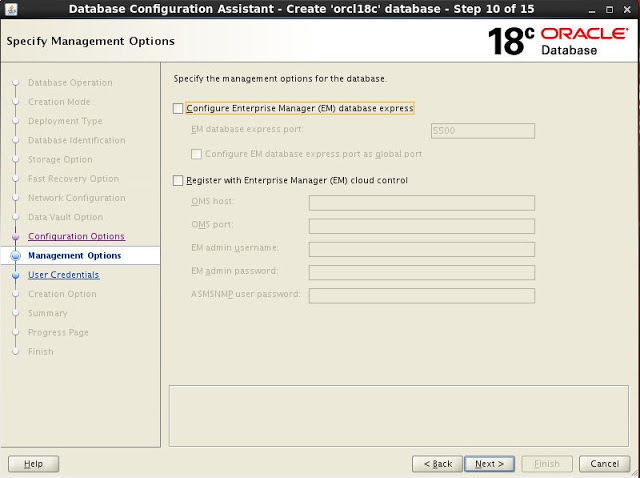Screen dimensions: 640x478
Task: Go to Configuration Options step in sidebar
Action: tap(76, 237)
